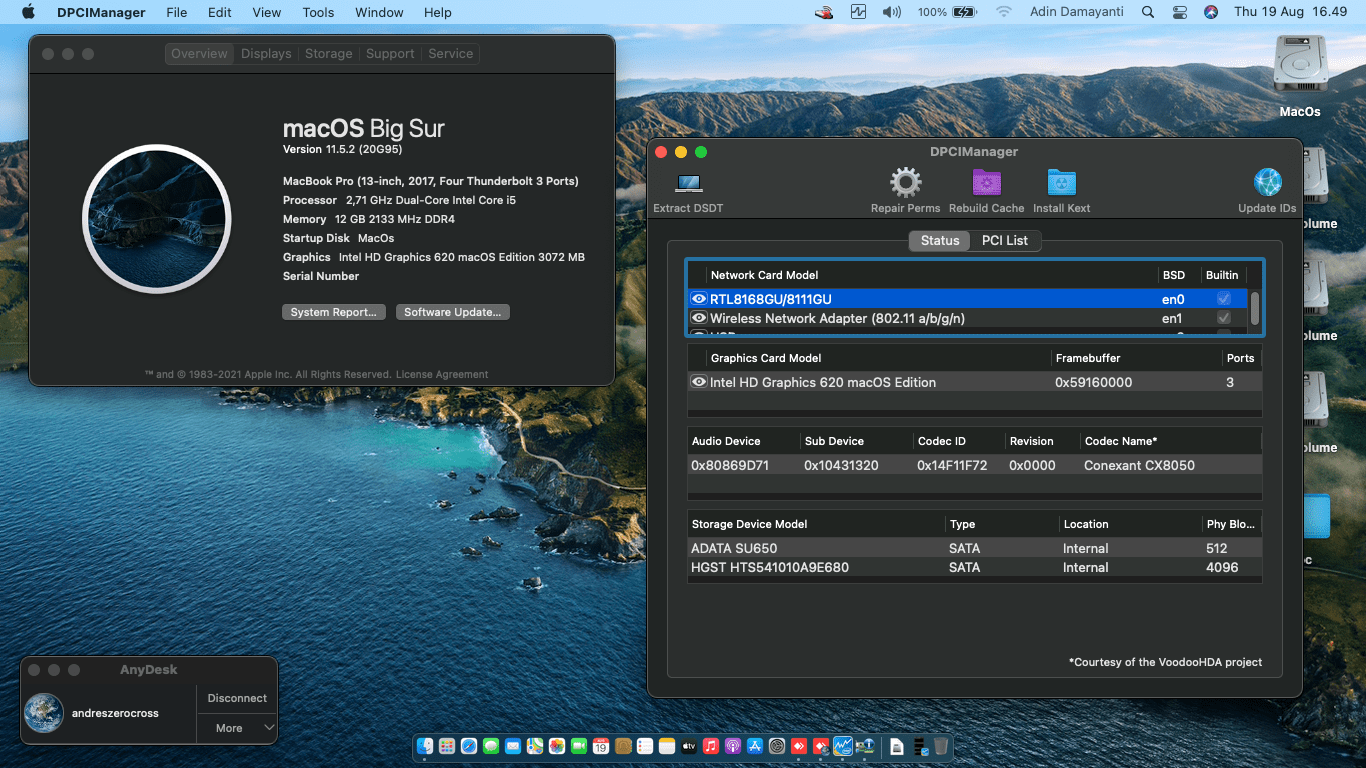Click the eye icon beside RTL8168GU/8111GU
This screenshot has height=768, width=1366.
coord(699,299)
